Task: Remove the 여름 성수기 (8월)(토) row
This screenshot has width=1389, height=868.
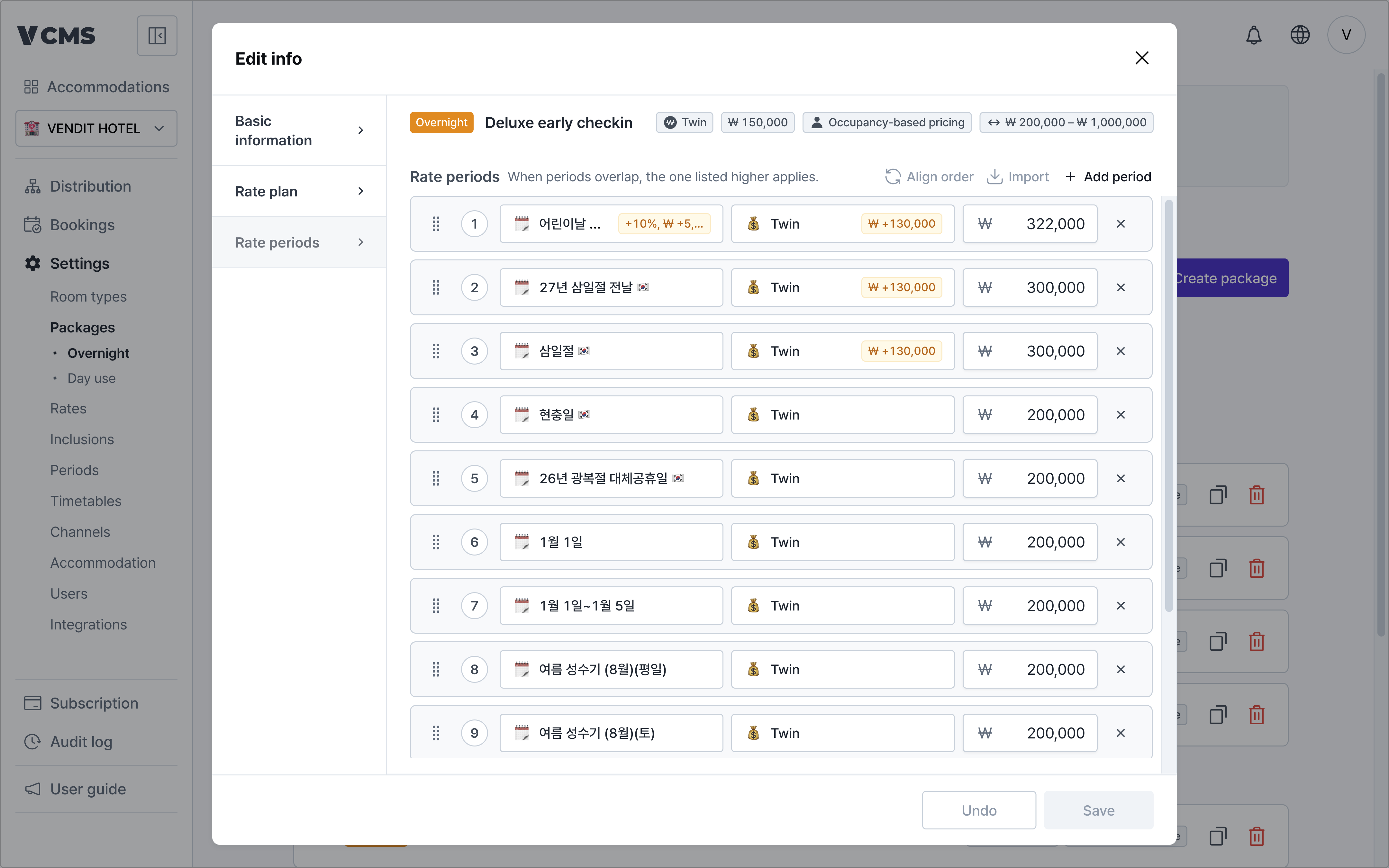Action: (1121, 733)
